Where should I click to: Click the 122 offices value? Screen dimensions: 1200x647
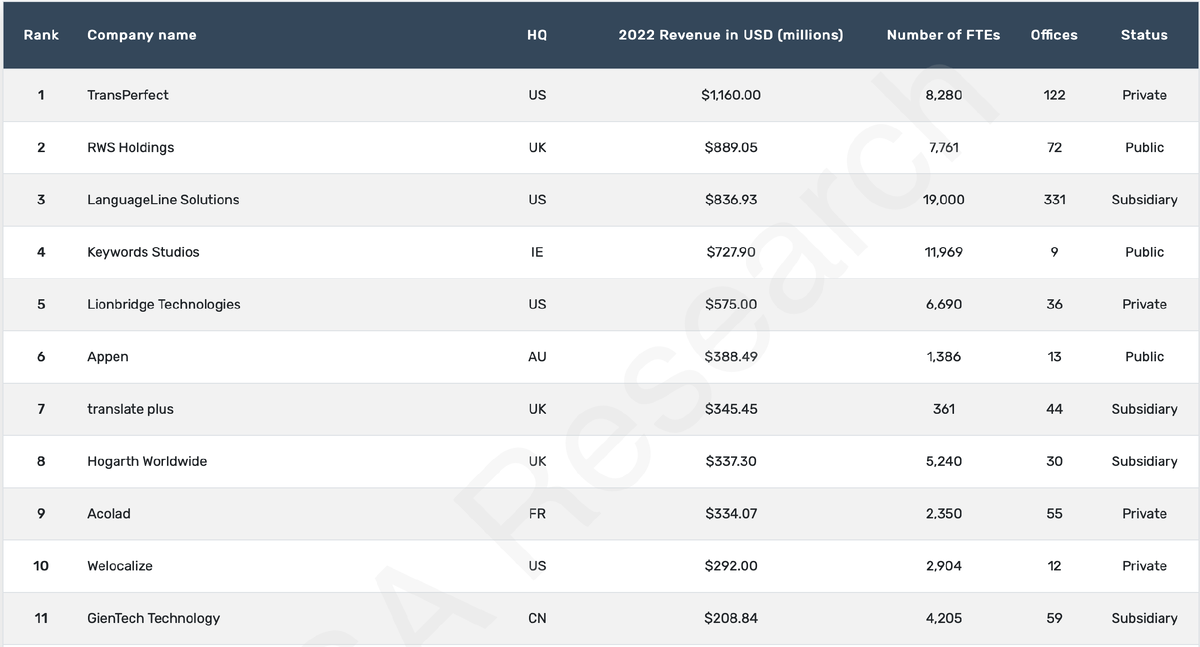(x=1054, y=95)
